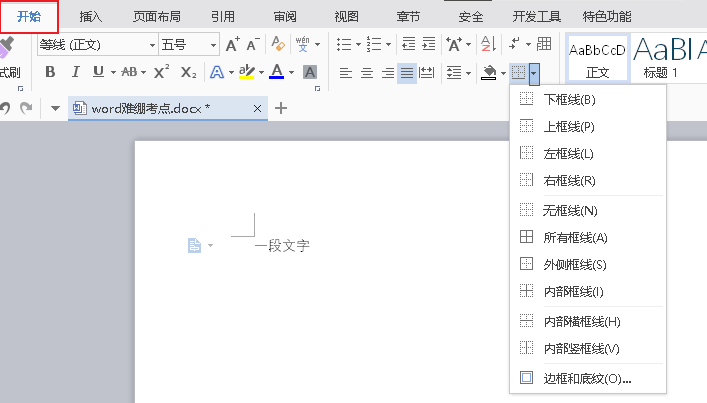Click the text highlight color marker
Viewport: 707px width, 403px height.
pos(245,72)
